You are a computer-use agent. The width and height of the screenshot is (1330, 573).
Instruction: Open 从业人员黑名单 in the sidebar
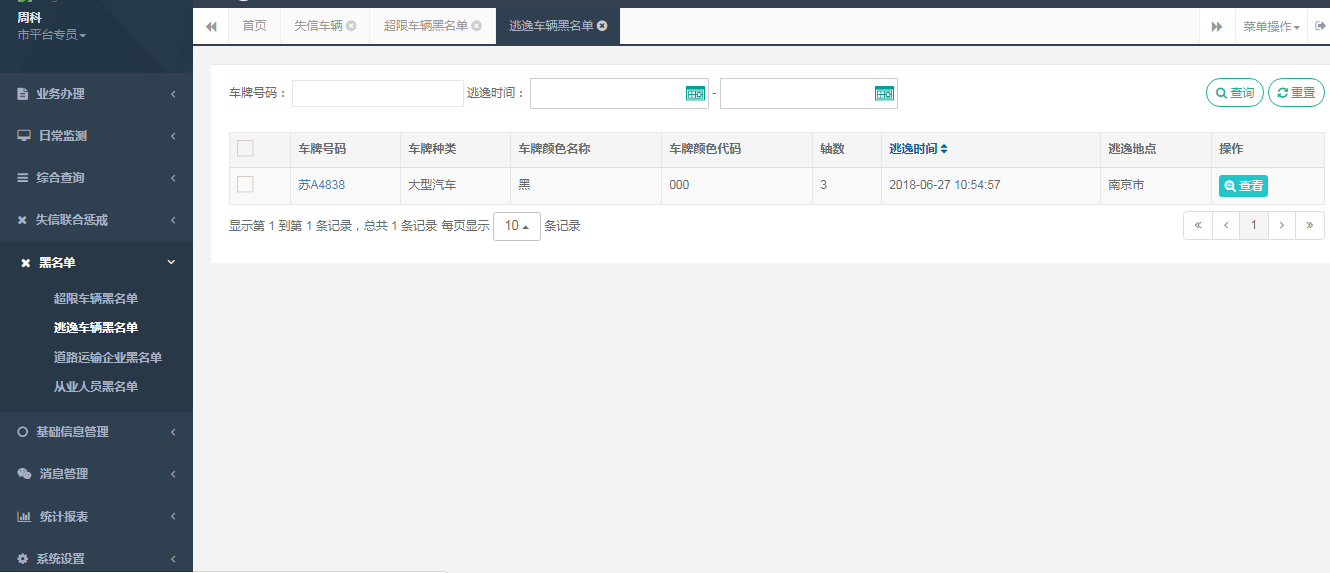tap(96, 387)
